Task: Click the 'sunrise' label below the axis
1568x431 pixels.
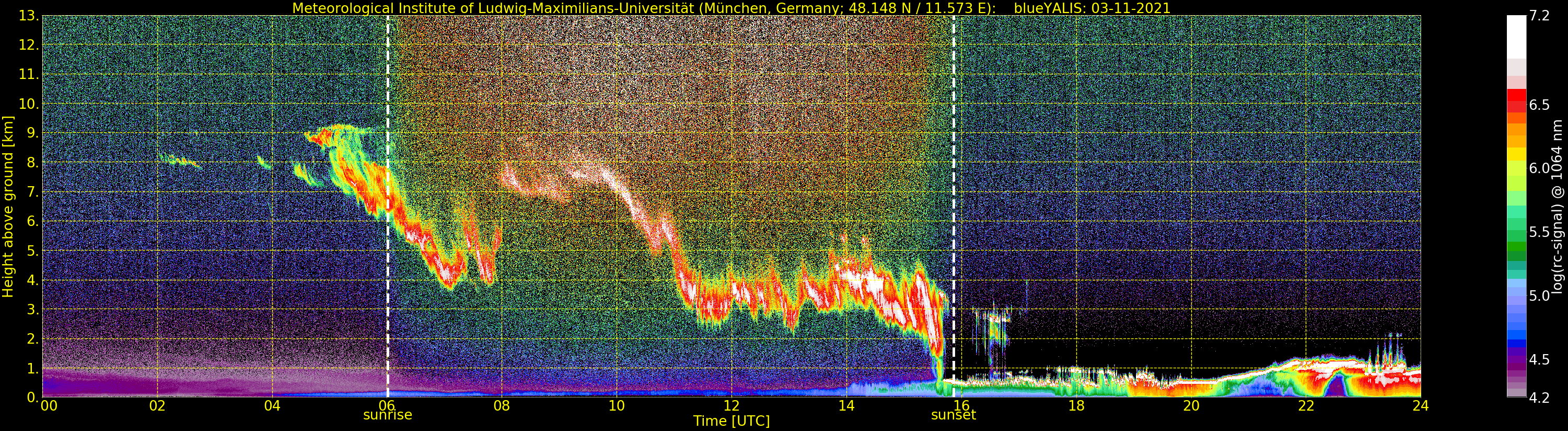Action: tap(388, 415)
